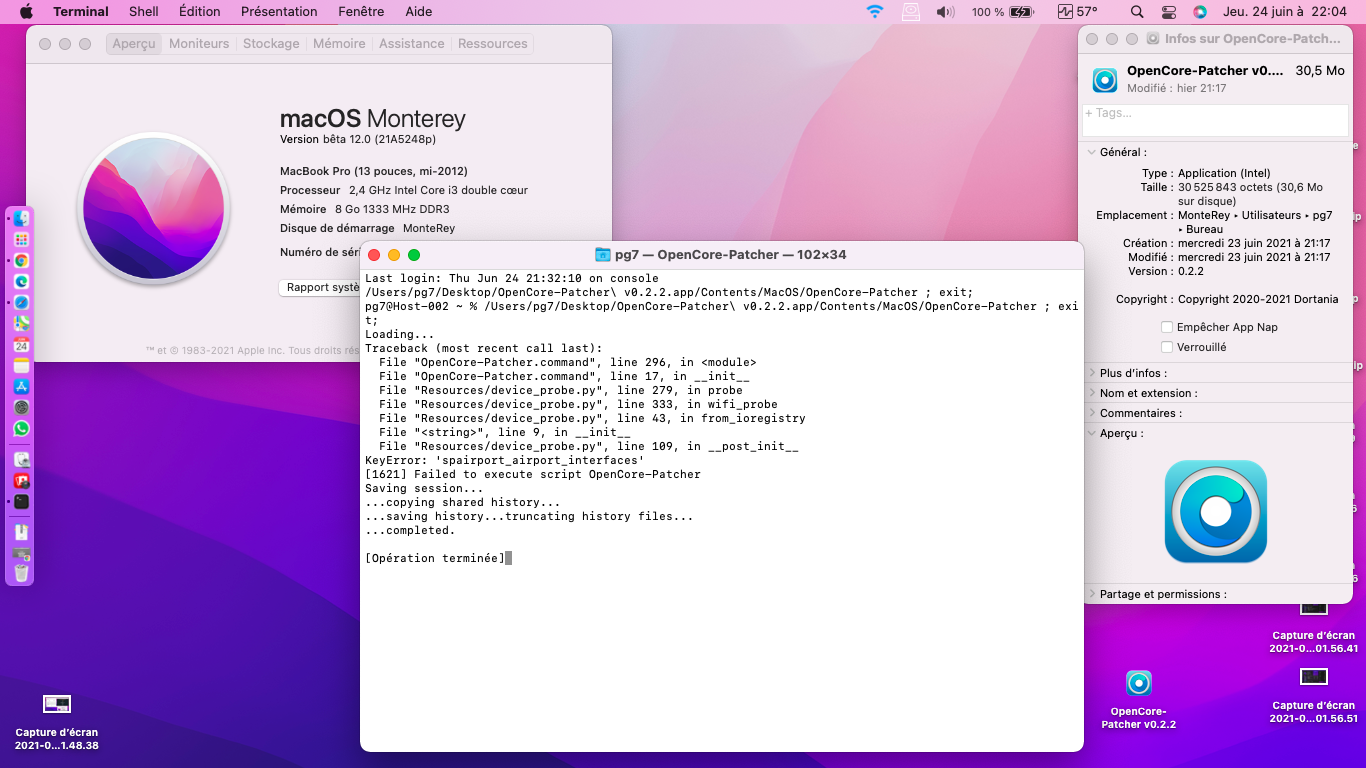The height and width of the screenshot is (768, 1366).
Task: Open the Terminal menu
Action: click(81, 12)
